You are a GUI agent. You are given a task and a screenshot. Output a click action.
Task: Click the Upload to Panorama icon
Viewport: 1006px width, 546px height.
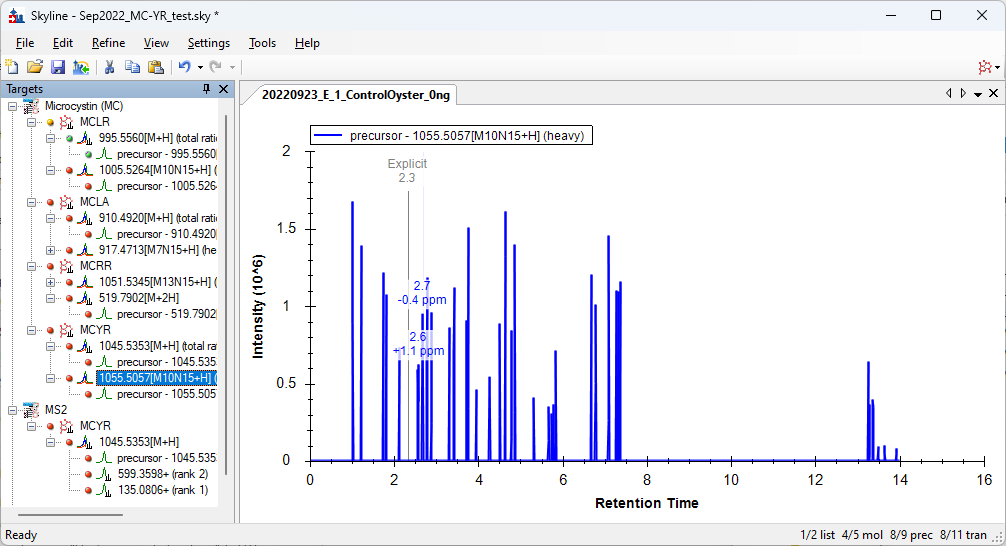click(x=81, y=67)
